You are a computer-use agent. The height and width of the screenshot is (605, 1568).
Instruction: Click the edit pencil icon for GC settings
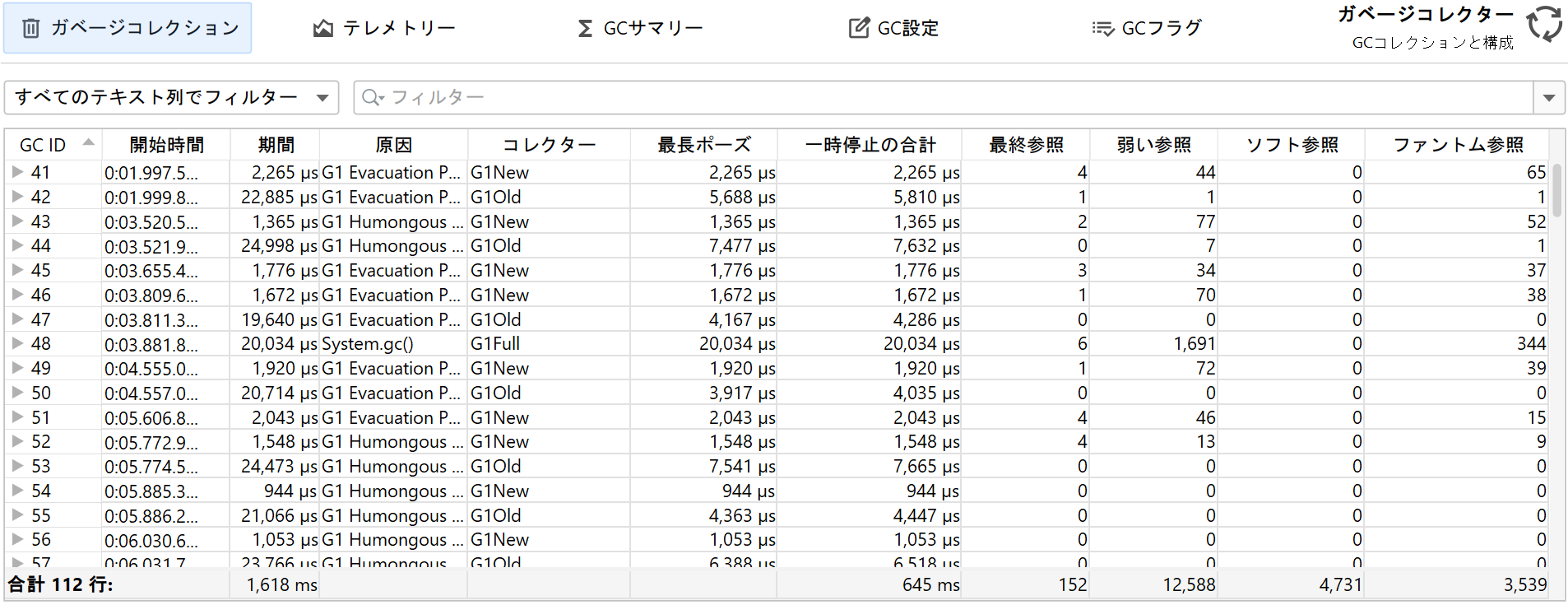pos(859,29)
